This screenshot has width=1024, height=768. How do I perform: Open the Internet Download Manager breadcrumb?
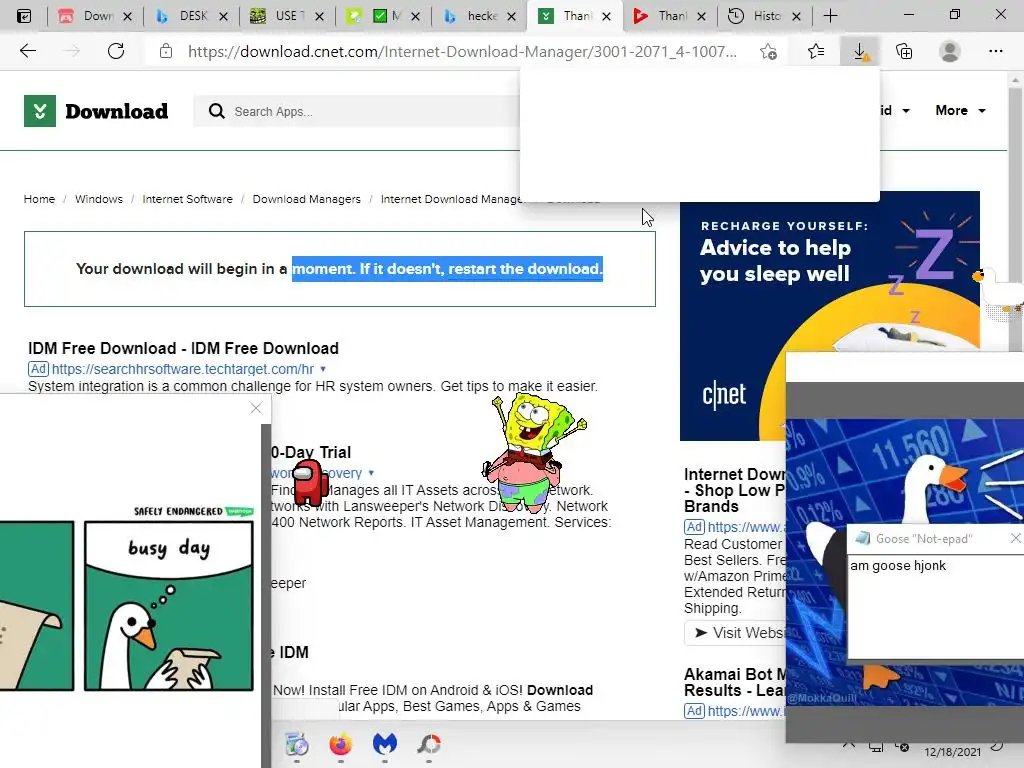click(451, 199)
